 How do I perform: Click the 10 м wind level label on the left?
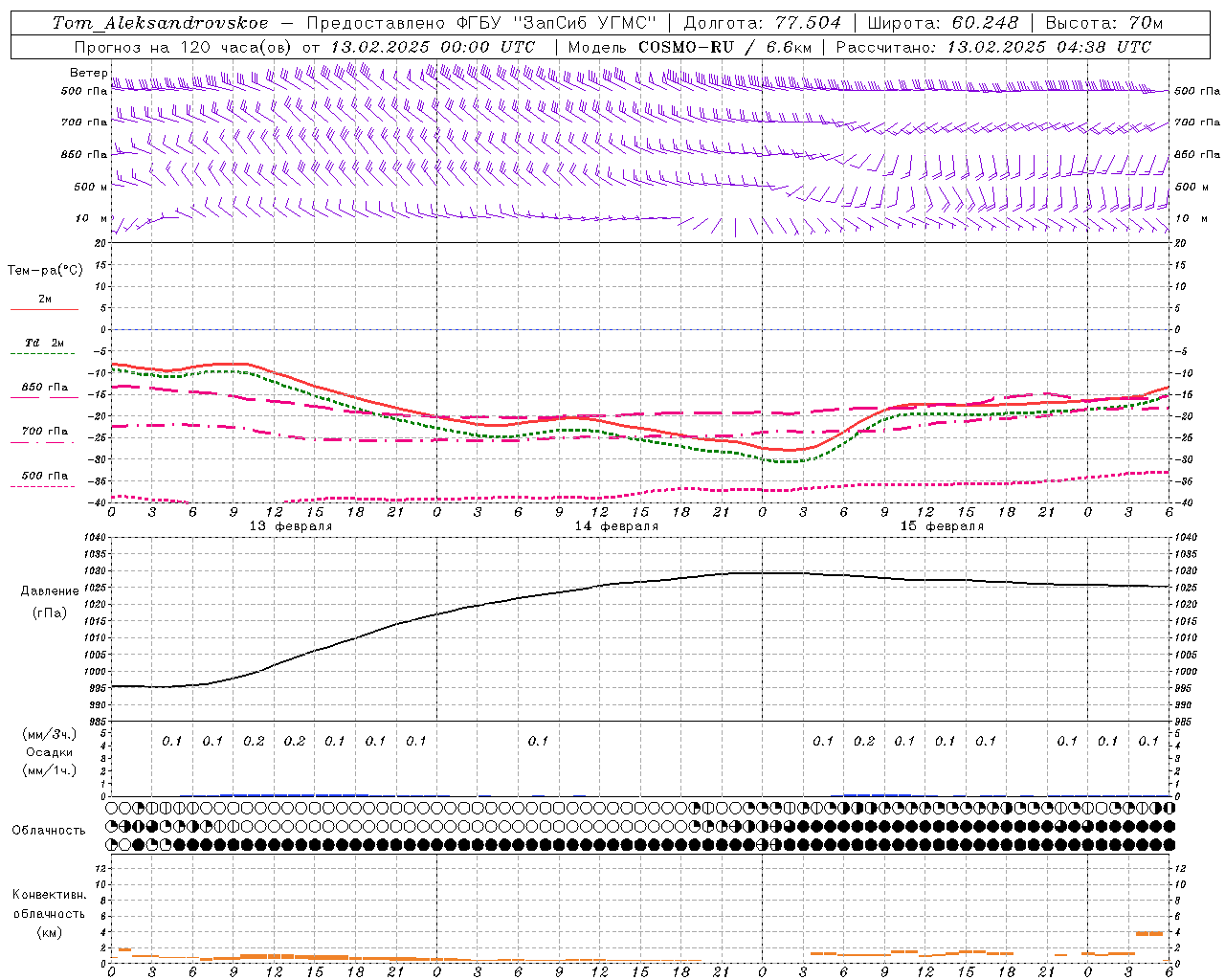pyautogui.click(x=92, y=218)
